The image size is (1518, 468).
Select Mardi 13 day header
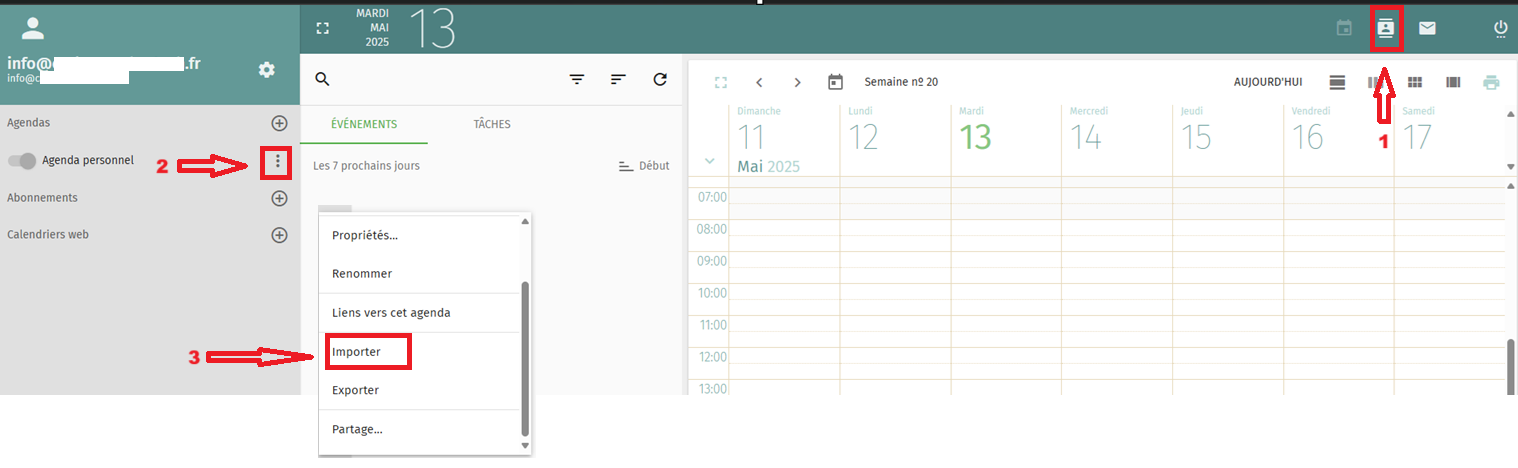[1006, 140]
